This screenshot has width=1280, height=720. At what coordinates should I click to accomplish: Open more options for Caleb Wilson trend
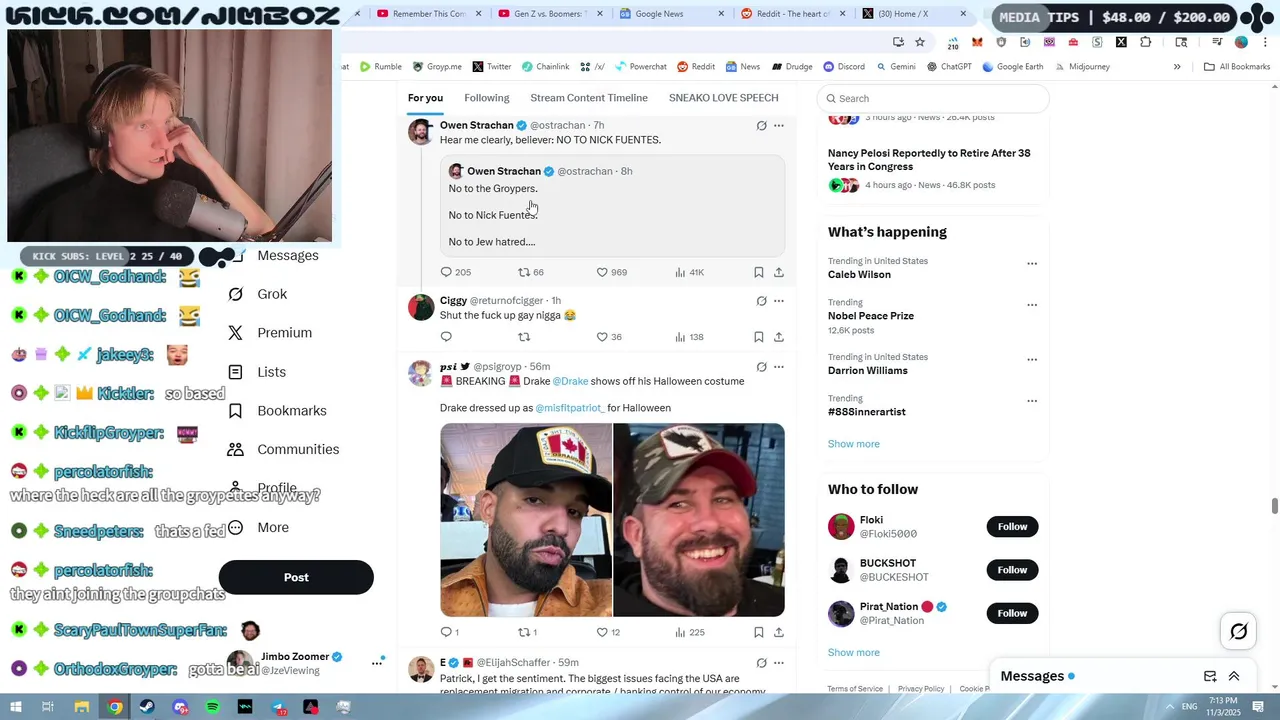point(1032,264)
